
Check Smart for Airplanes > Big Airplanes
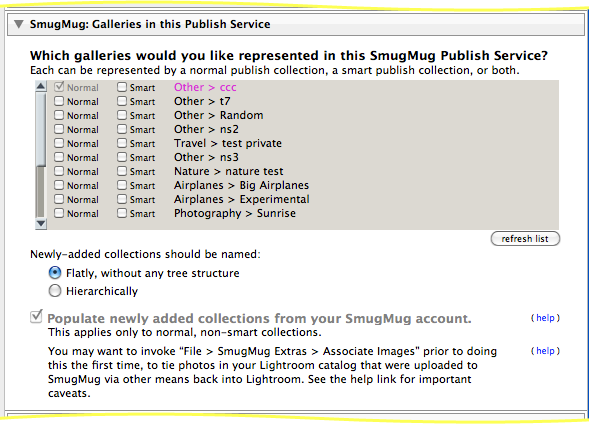pyautogui.click(x=122, y=185)
